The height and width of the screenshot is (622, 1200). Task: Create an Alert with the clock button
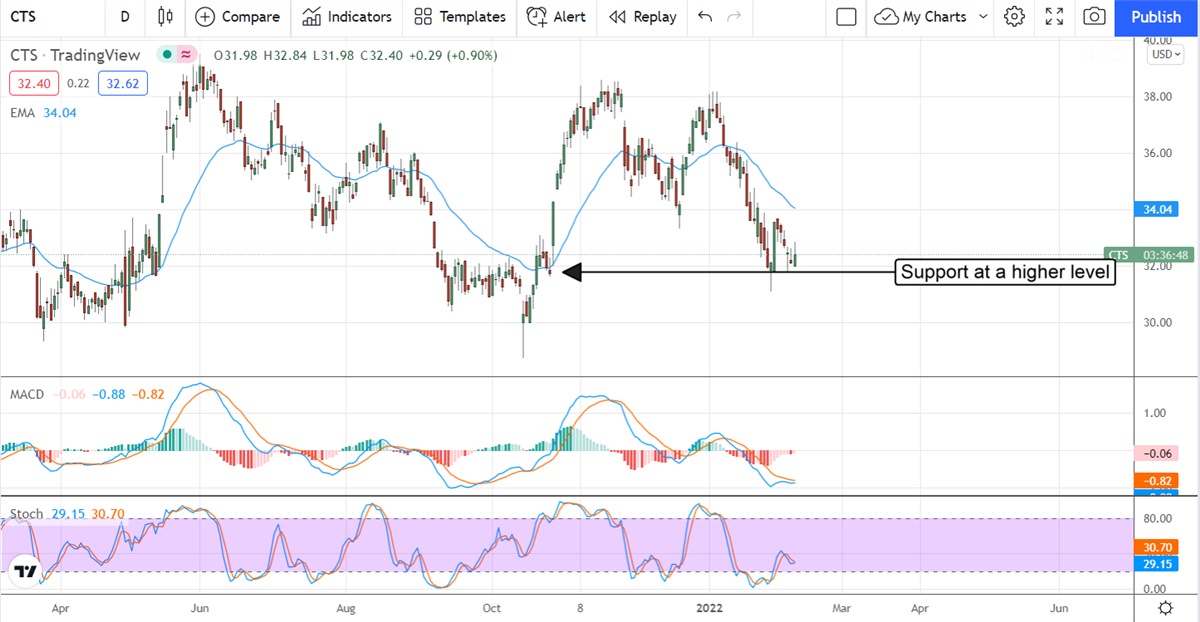click(x=556, y=17)
